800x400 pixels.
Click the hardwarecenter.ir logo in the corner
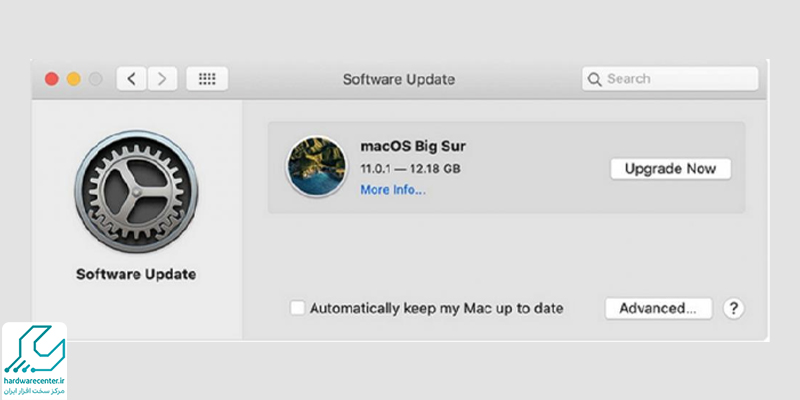coord(34,361)
